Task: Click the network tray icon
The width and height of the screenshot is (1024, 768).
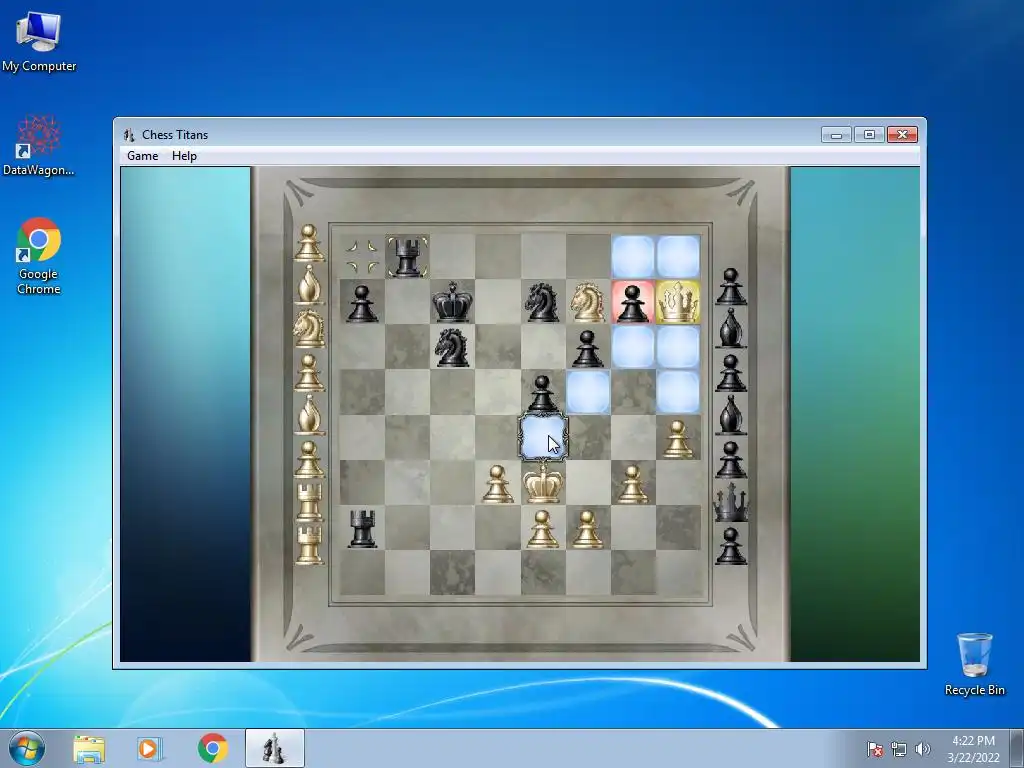Action: pos(899,749)
